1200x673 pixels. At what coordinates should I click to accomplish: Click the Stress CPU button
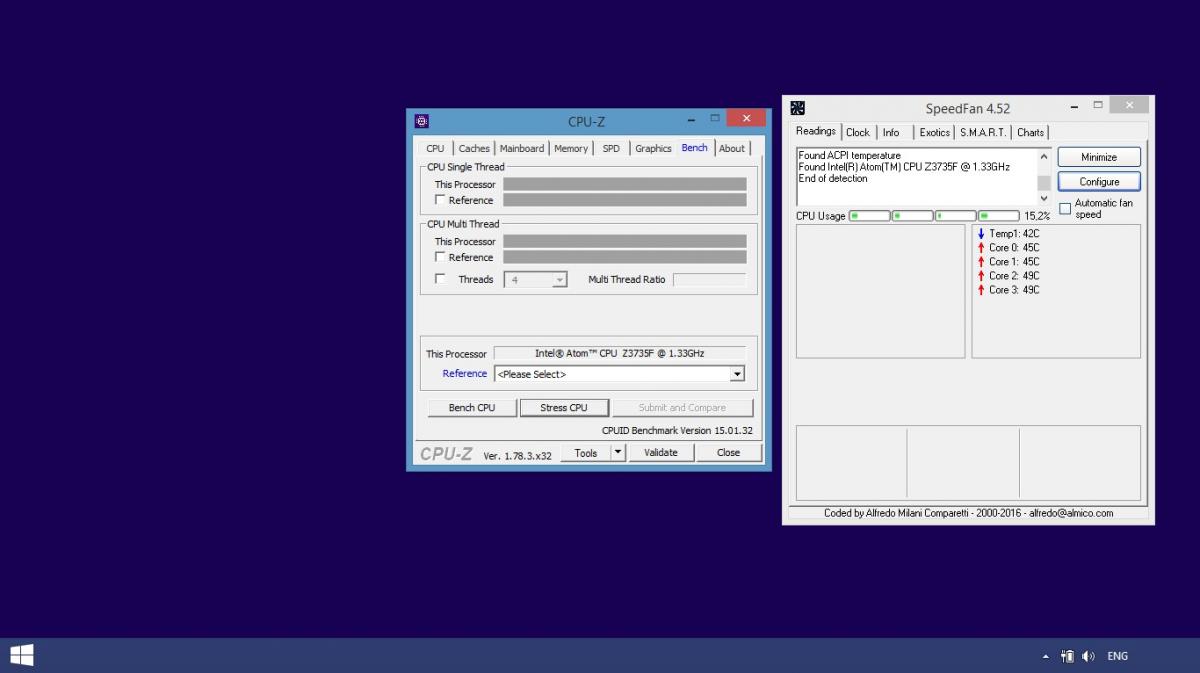tap(564, 408)
